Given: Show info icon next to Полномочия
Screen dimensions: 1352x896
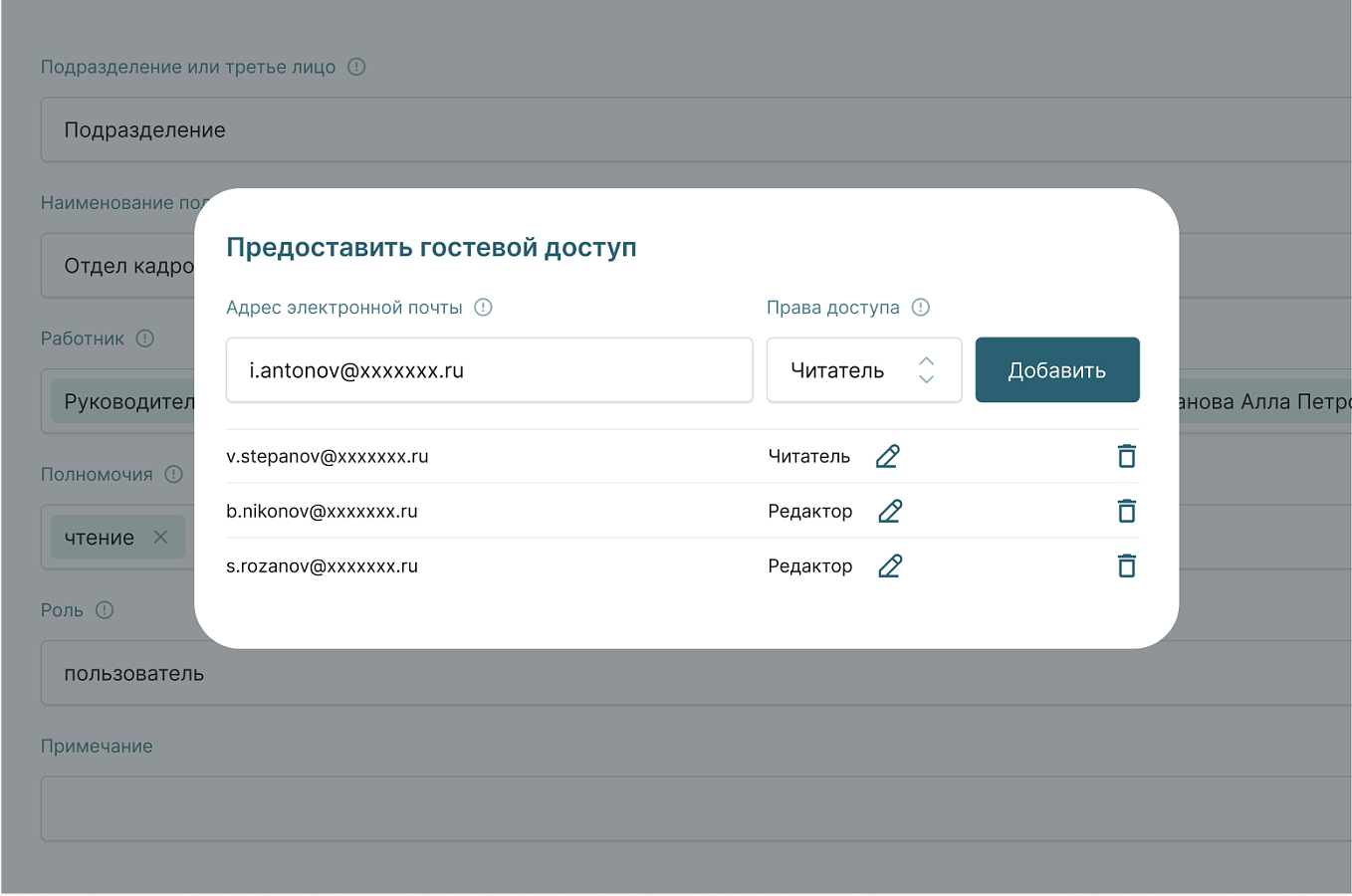Looking at the screenshot, I should (174, 474).
